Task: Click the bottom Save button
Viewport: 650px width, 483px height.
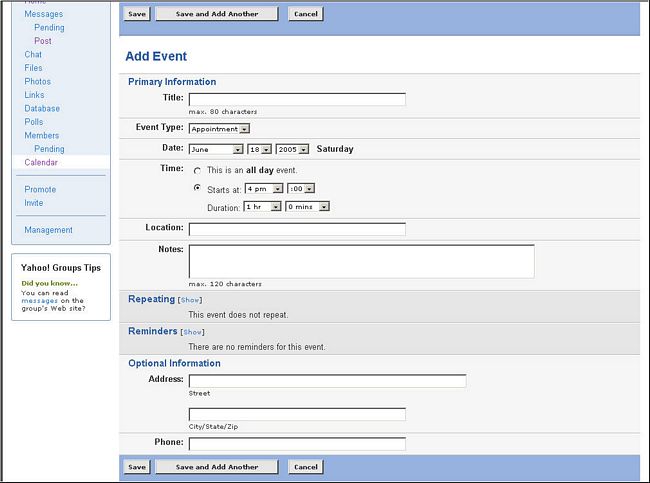Action: pyautogui.click(x=137, y=467)
